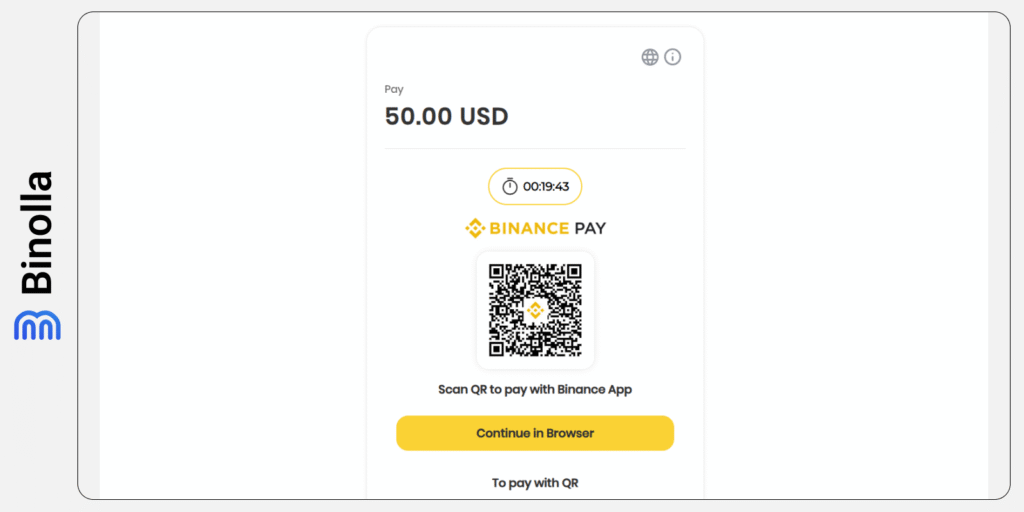Click the top-right corner square of the QR code
This screenshot has width=1024, height=512.
pyautogui.click(x=570, y=275)
